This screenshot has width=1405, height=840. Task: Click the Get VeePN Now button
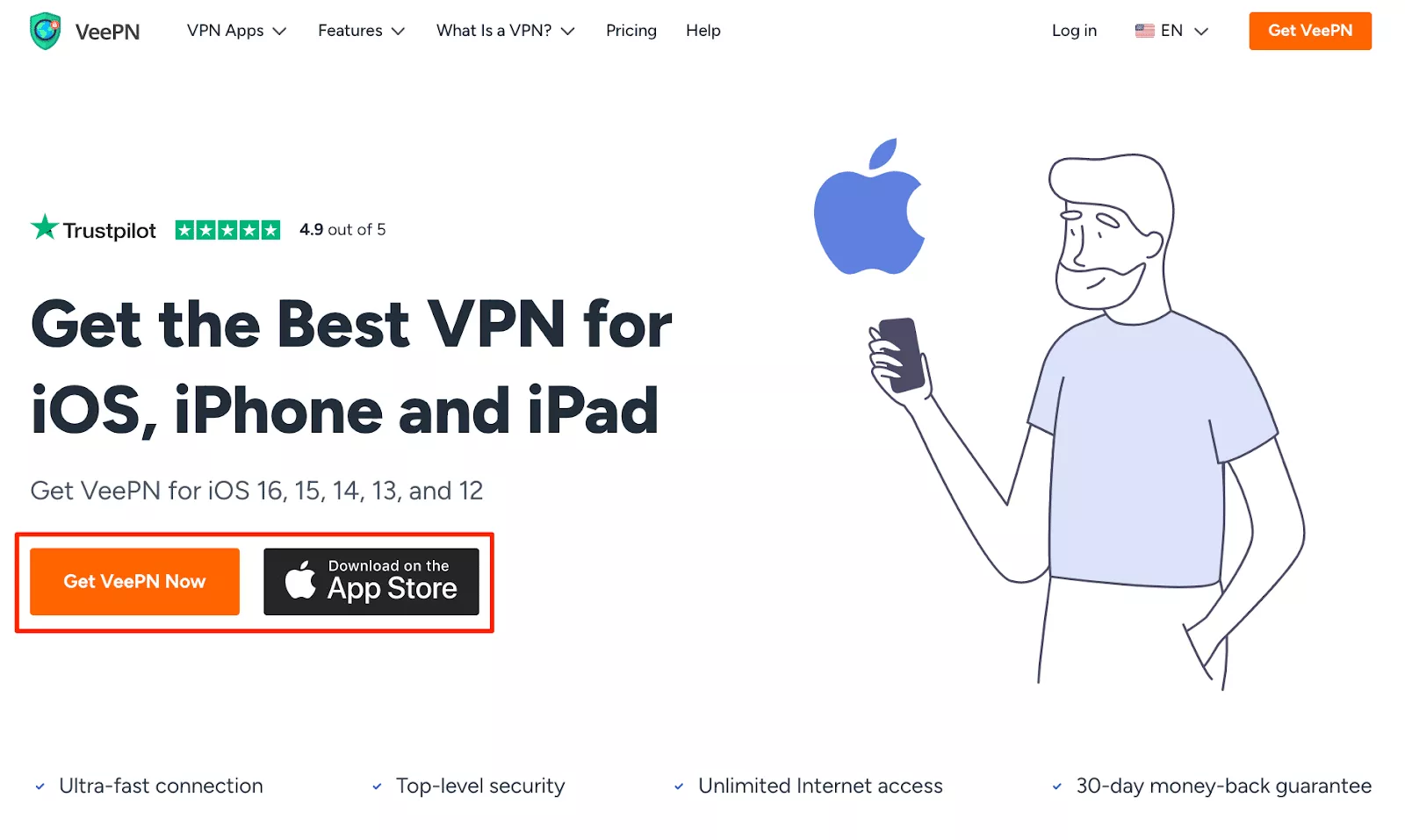(134, 581)
